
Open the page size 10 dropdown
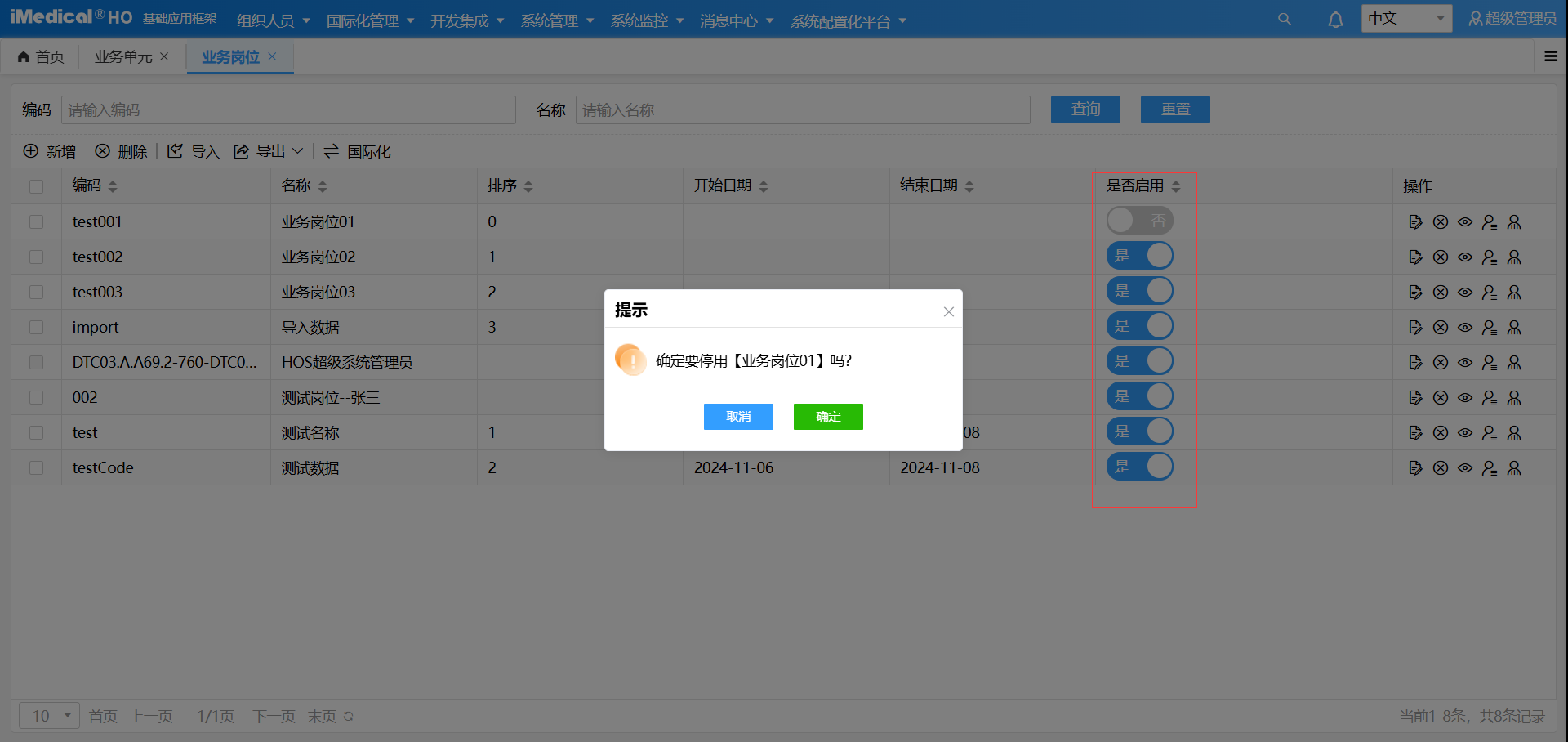click(49, 716)
